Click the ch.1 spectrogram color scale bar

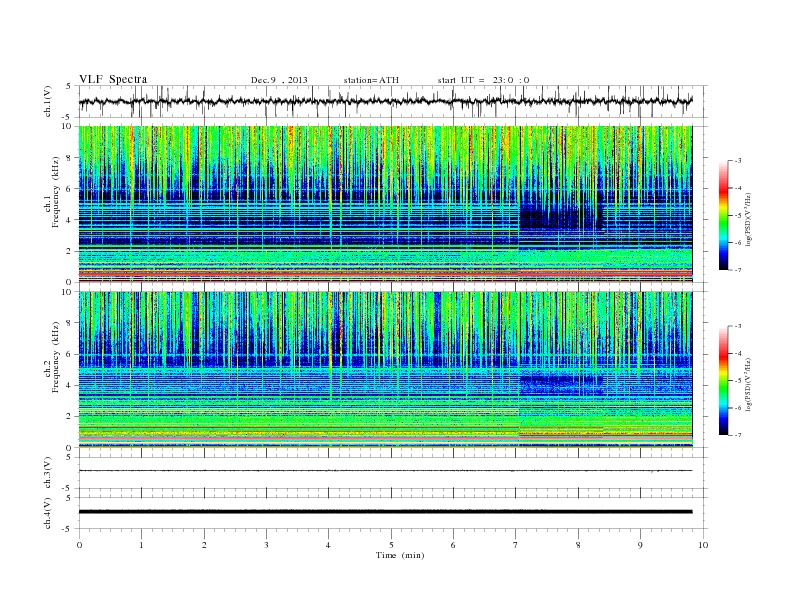(723, 215)
